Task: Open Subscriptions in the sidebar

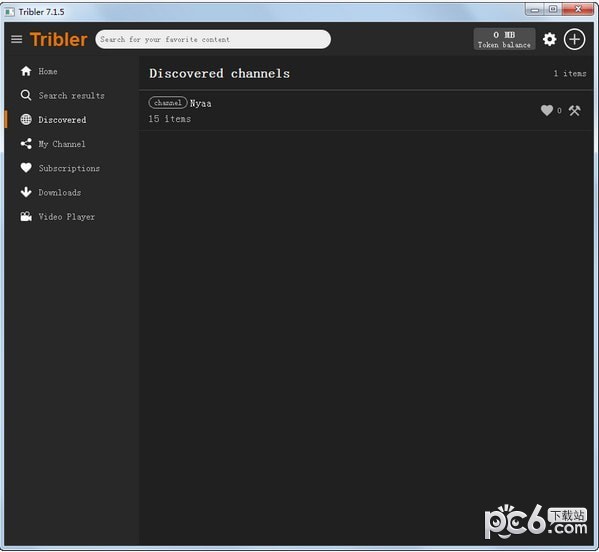Action: 69,168
